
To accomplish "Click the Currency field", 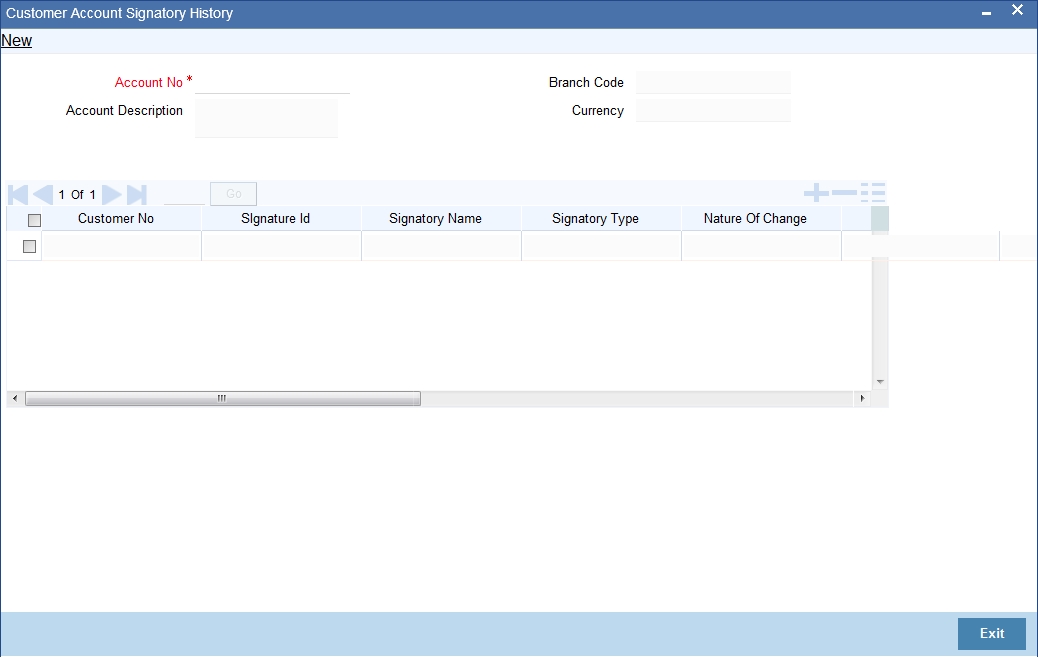I will (713, 111).
